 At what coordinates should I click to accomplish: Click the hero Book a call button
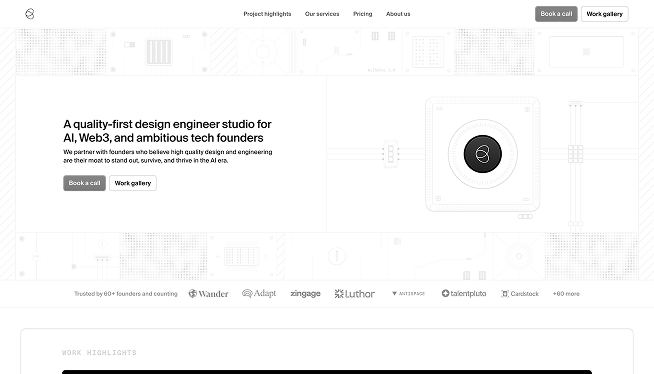(84, 183)
